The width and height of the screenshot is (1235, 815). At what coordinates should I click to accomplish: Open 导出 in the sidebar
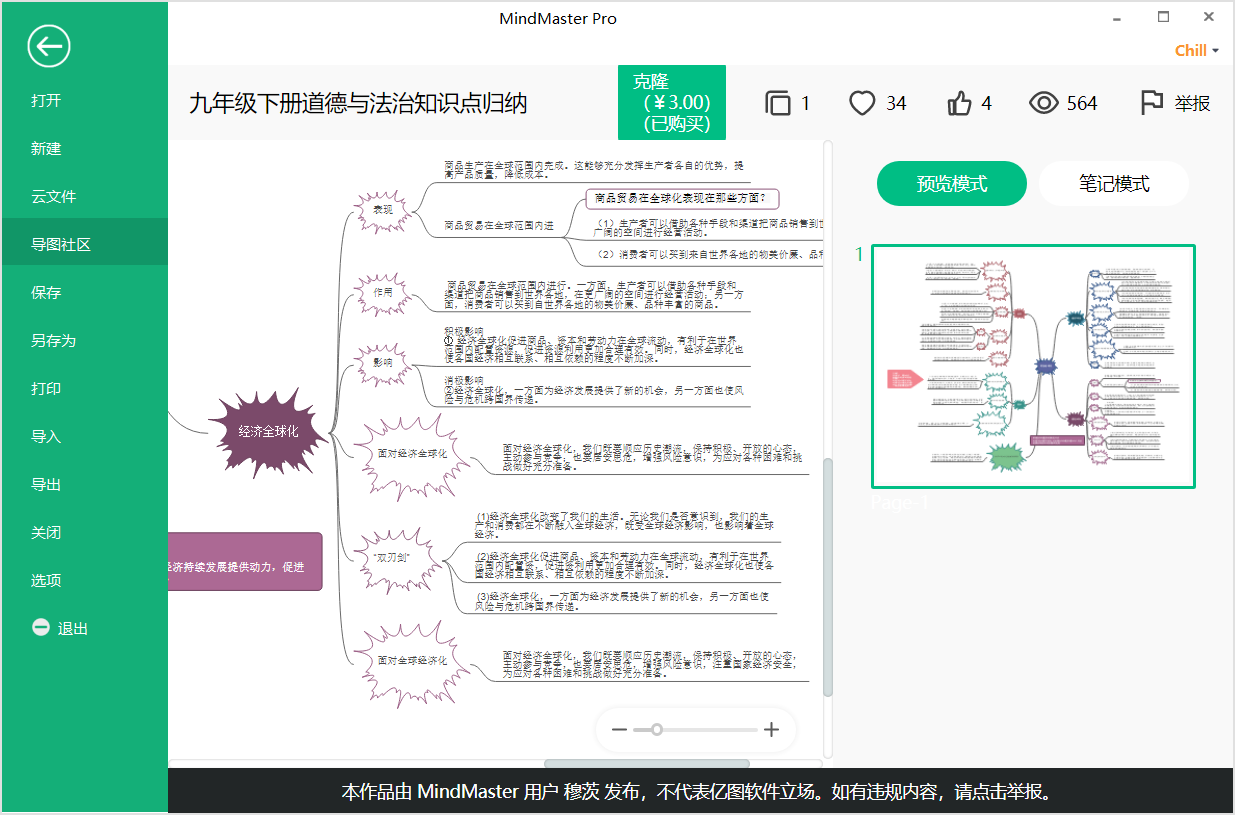point(46,485)
